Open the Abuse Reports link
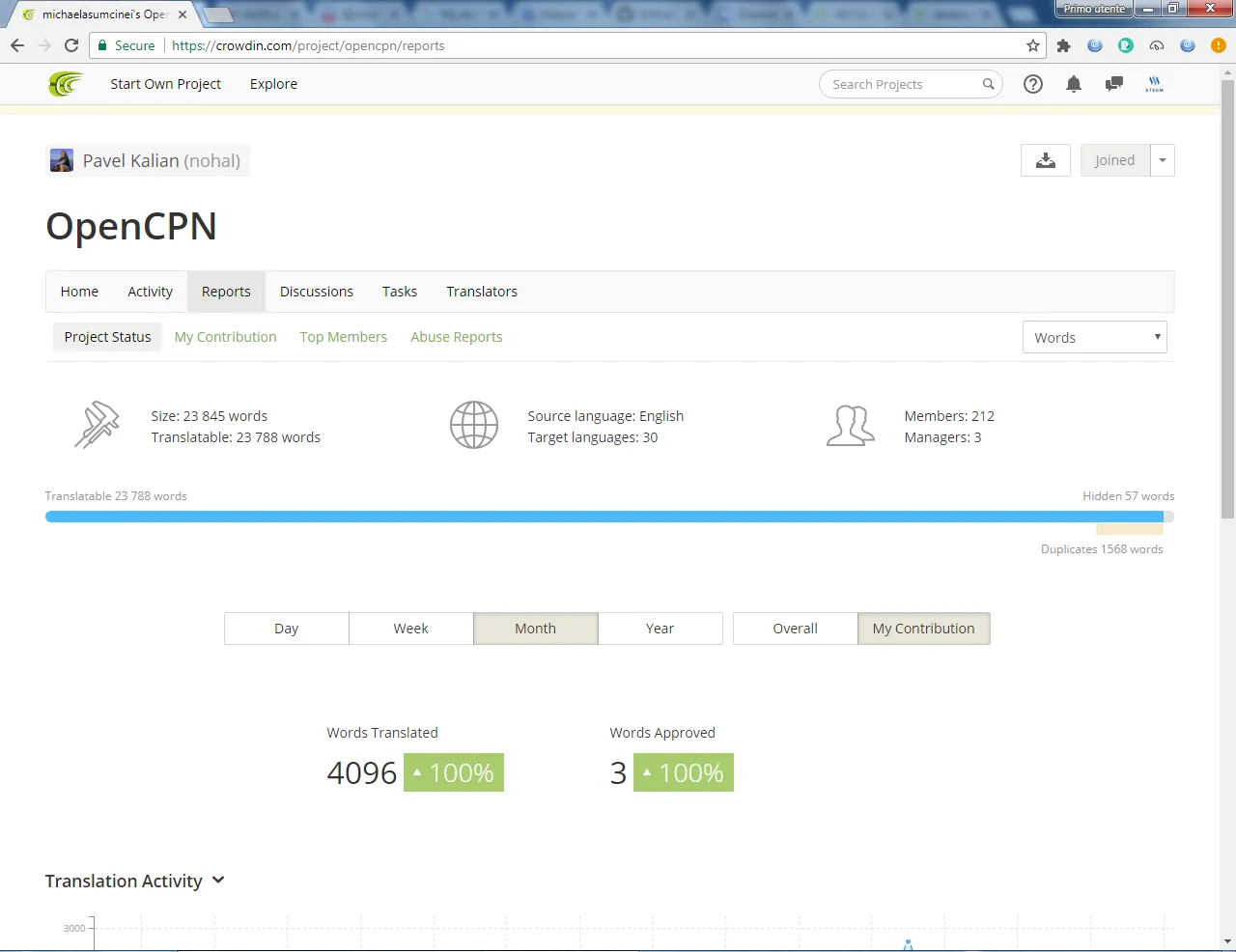 click(457, 337)
